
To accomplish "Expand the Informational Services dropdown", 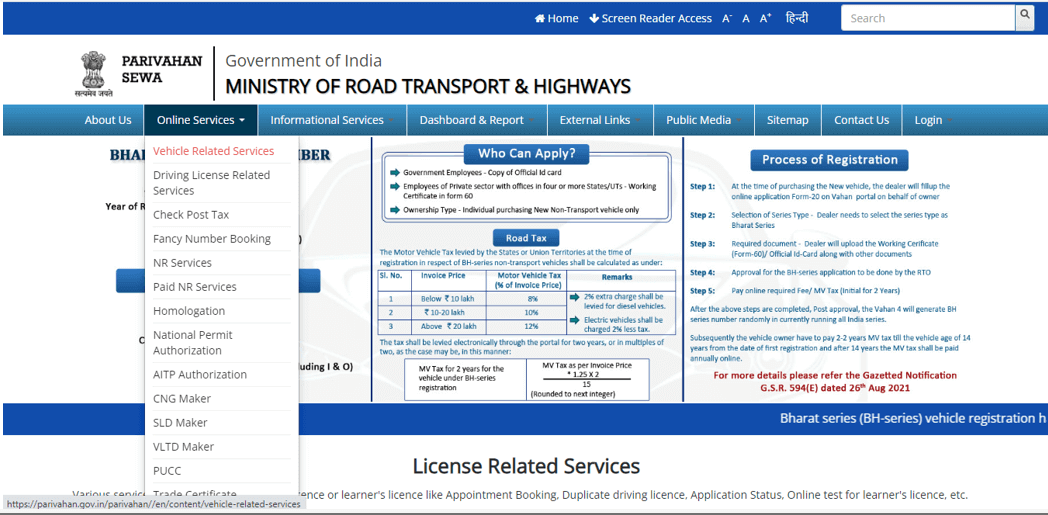I will pyautogui.click(x=332, y=120).
